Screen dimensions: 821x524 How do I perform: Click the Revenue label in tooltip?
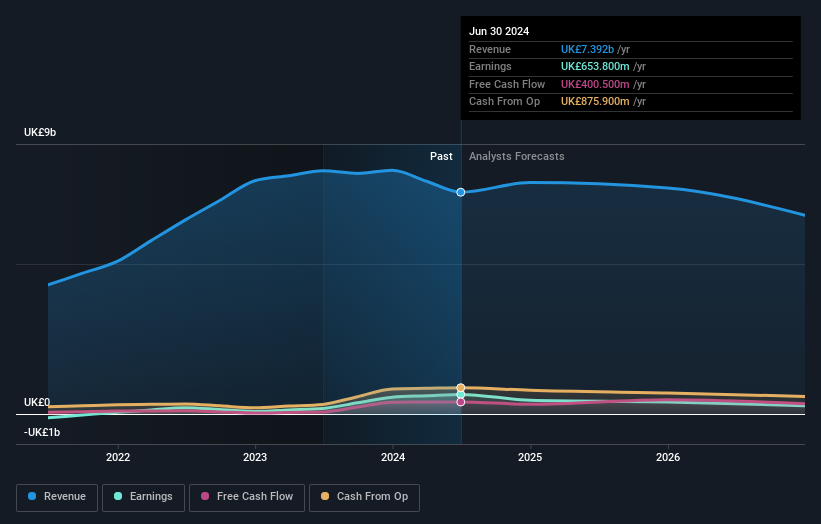(490, 49)
